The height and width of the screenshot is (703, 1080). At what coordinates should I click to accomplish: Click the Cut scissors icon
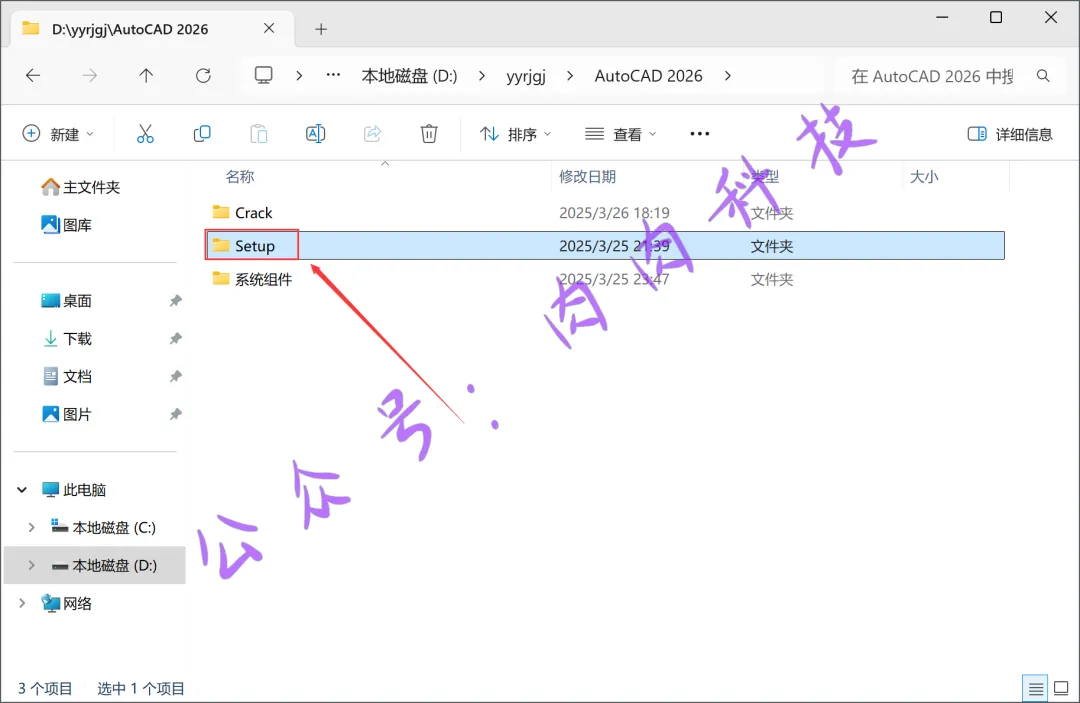click(x=145, y=134)
